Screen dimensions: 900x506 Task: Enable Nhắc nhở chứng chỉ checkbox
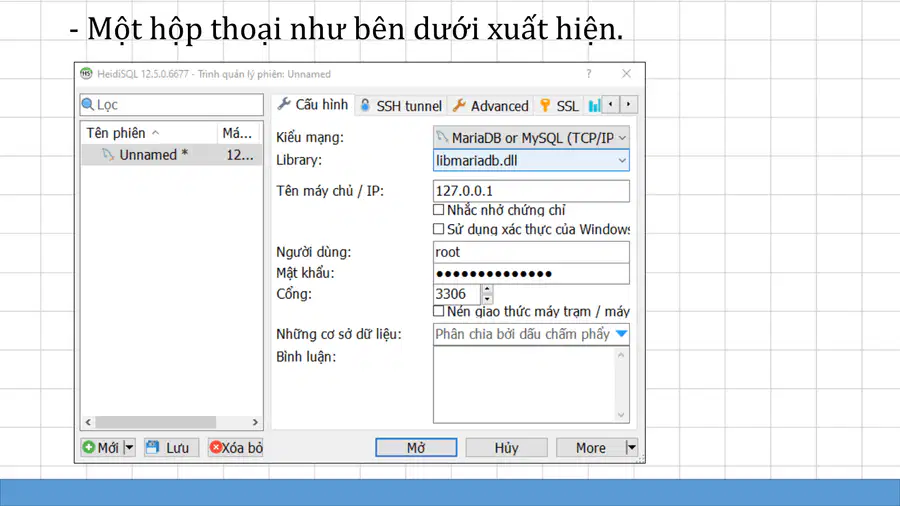point(439,210)
